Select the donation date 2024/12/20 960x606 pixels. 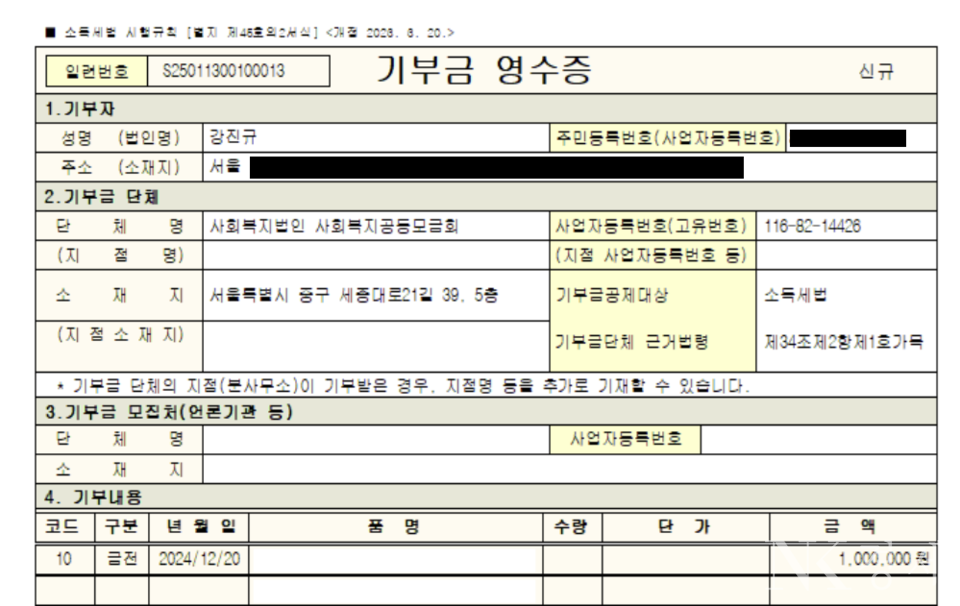point(199,559)
